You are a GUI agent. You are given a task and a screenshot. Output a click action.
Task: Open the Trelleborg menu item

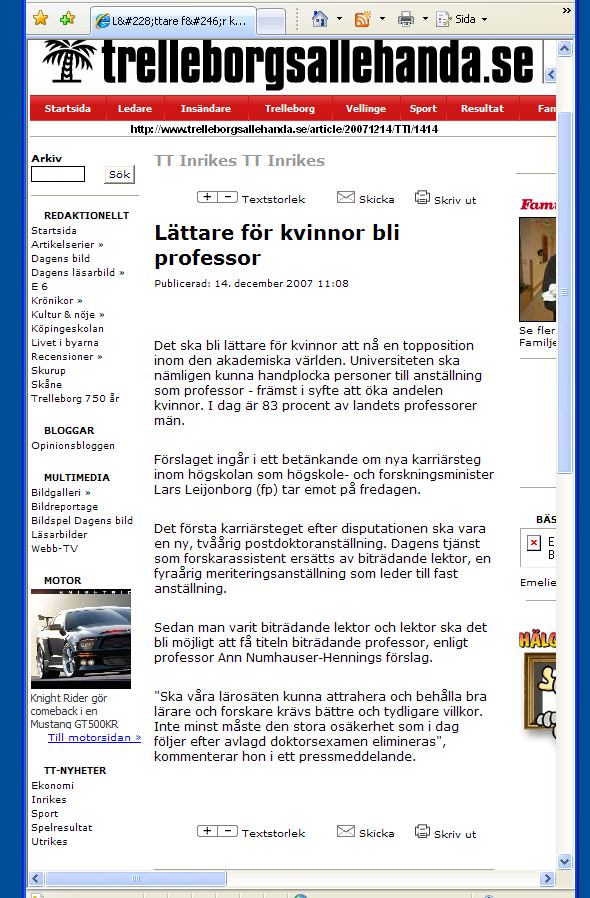coord(289,108)
